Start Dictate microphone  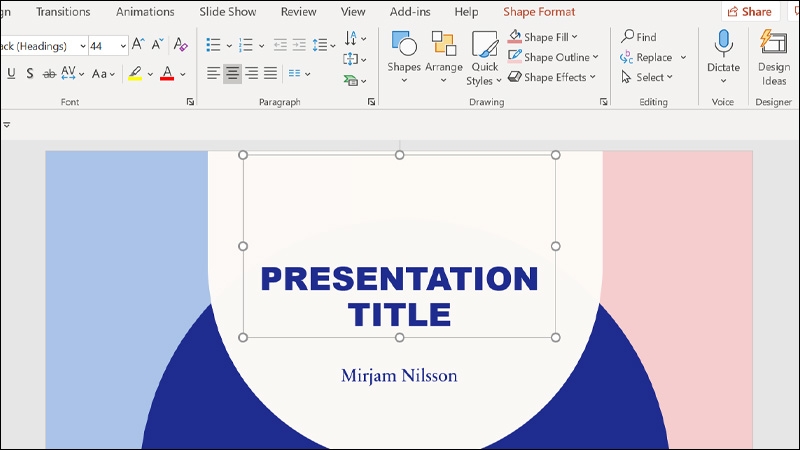(x=723, y=50)
